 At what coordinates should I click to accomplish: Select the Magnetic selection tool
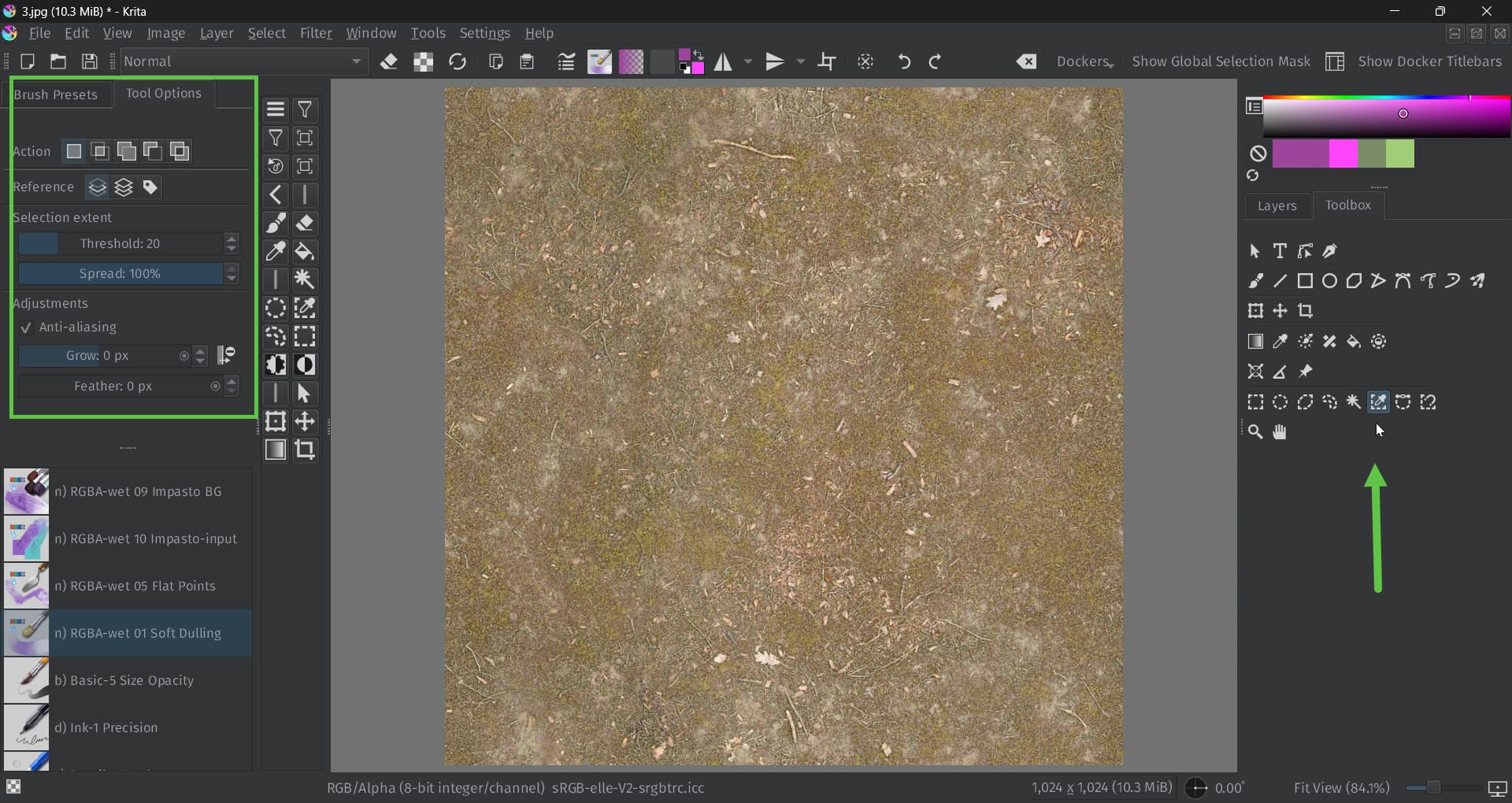(x=1428, y=402)
